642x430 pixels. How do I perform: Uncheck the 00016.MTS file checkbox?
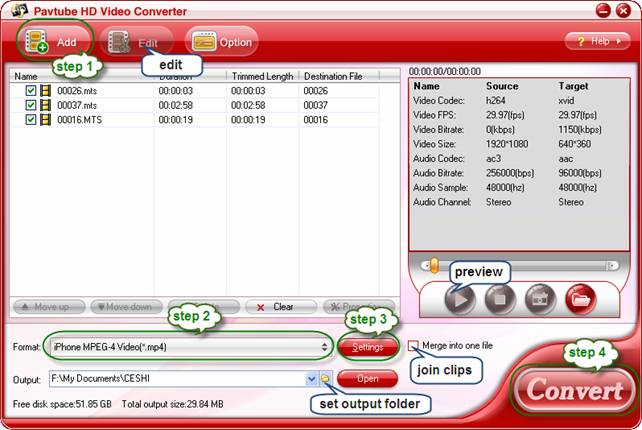click(x=31, y=120)
